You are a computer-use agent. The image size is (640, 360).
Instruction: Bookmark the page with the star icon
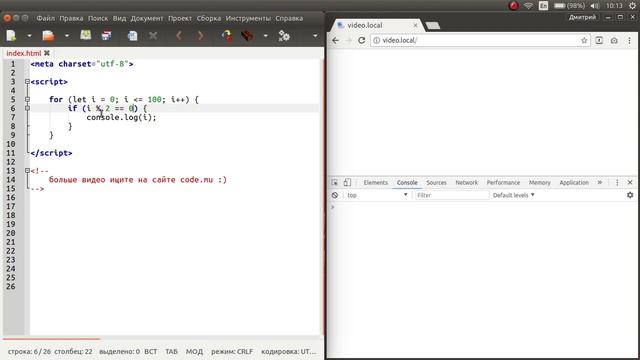[x=584, y=40]
